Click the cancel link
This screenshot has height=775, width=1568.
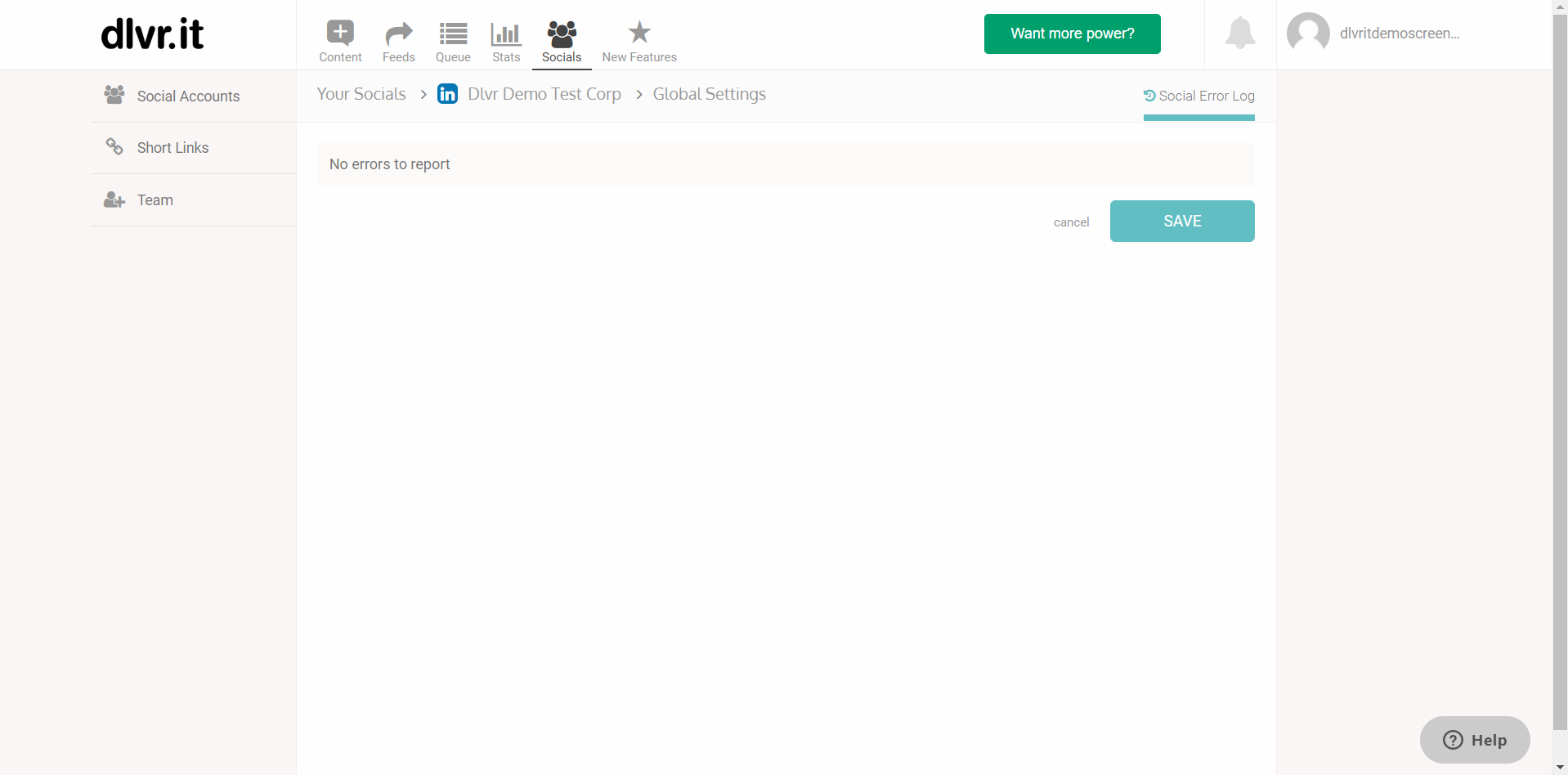[1071, 222]
